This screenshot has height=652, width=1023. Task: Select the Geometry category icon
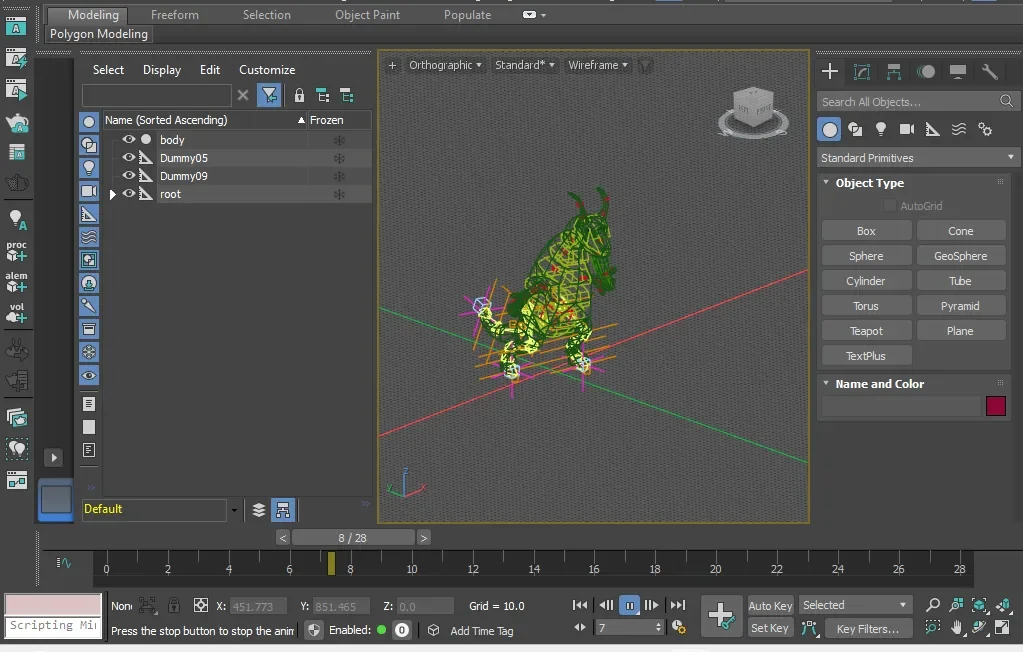pyautogui.click(x=829, y=129)
